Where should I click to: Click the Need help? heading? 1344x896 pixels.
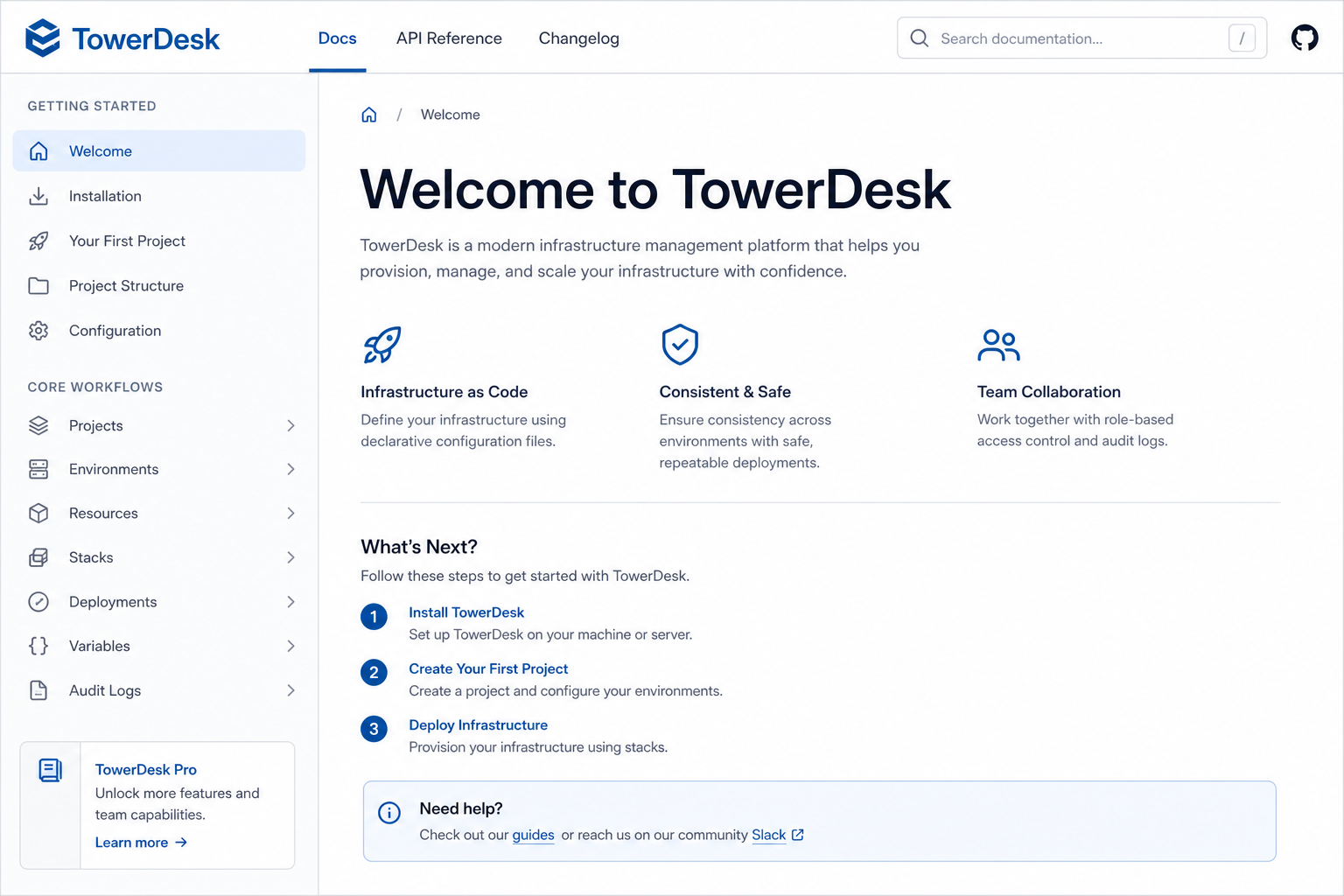click(x=461, y=808)
